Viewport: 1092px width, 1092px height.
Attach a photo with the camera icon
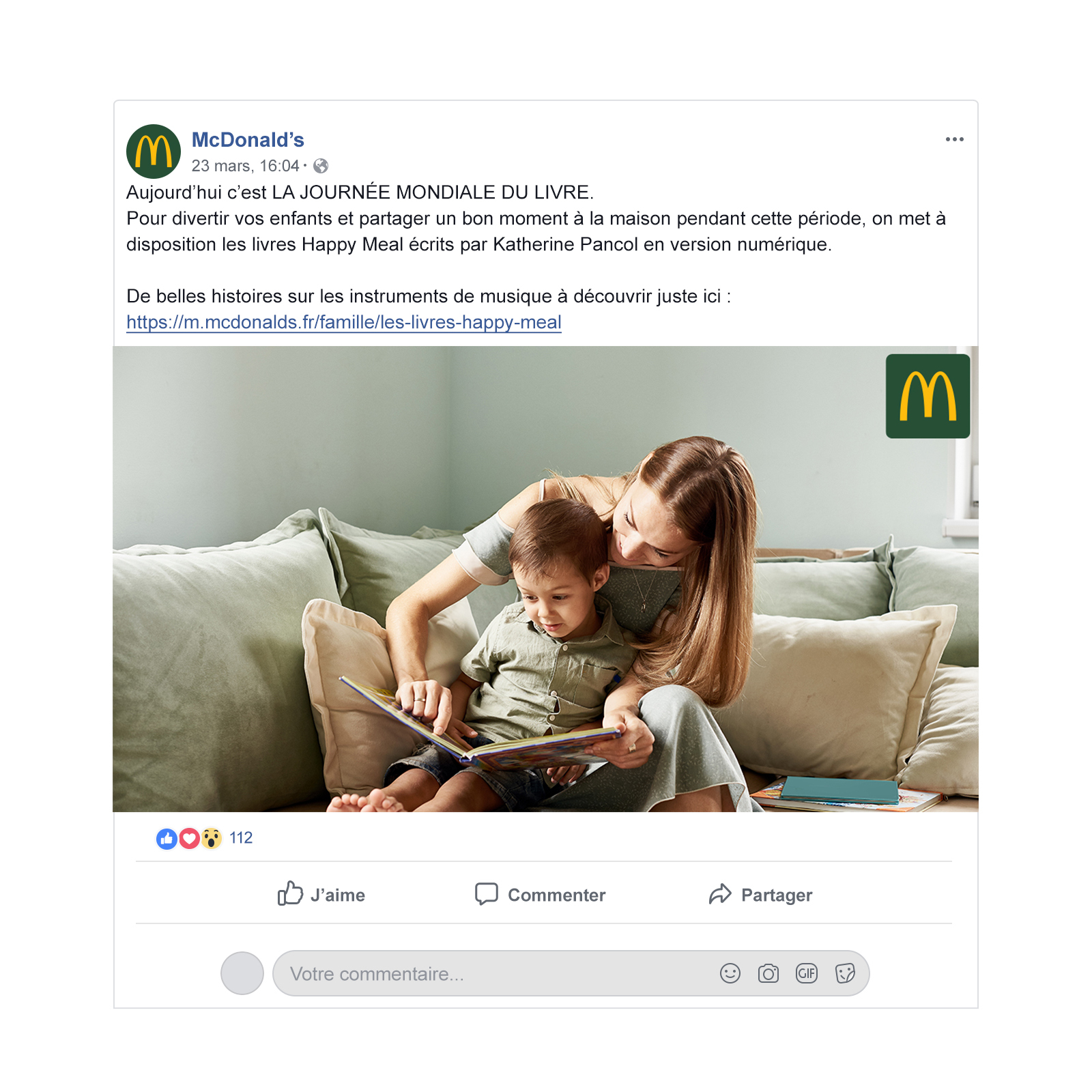[768, 973]
